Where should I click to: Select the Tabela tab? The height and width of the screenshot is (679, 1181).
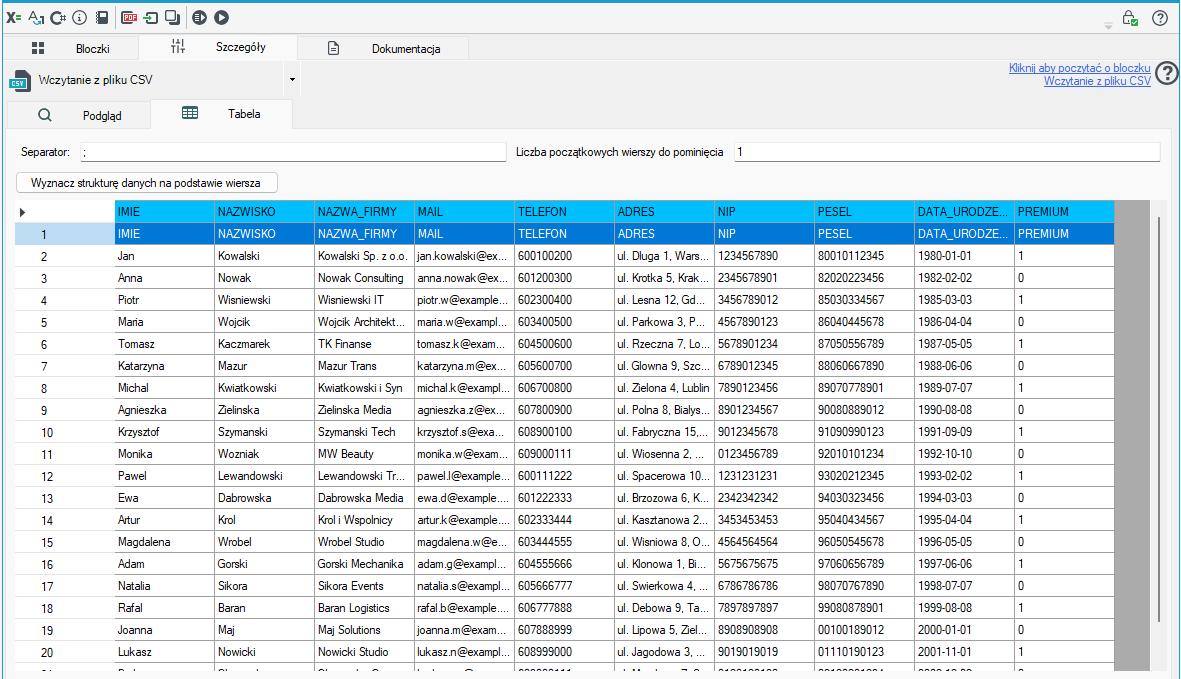(221, 114)
